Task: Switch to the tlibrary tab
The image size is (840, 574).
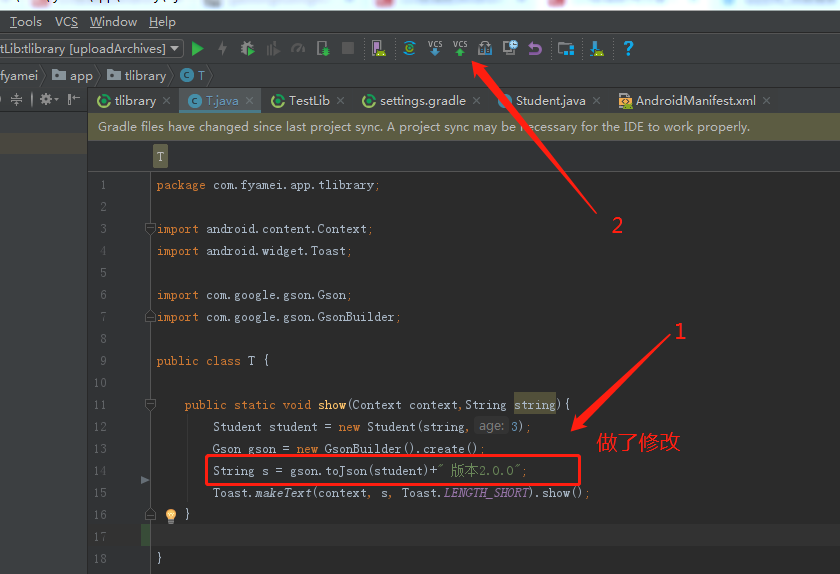Action: [x=135, y=101]
